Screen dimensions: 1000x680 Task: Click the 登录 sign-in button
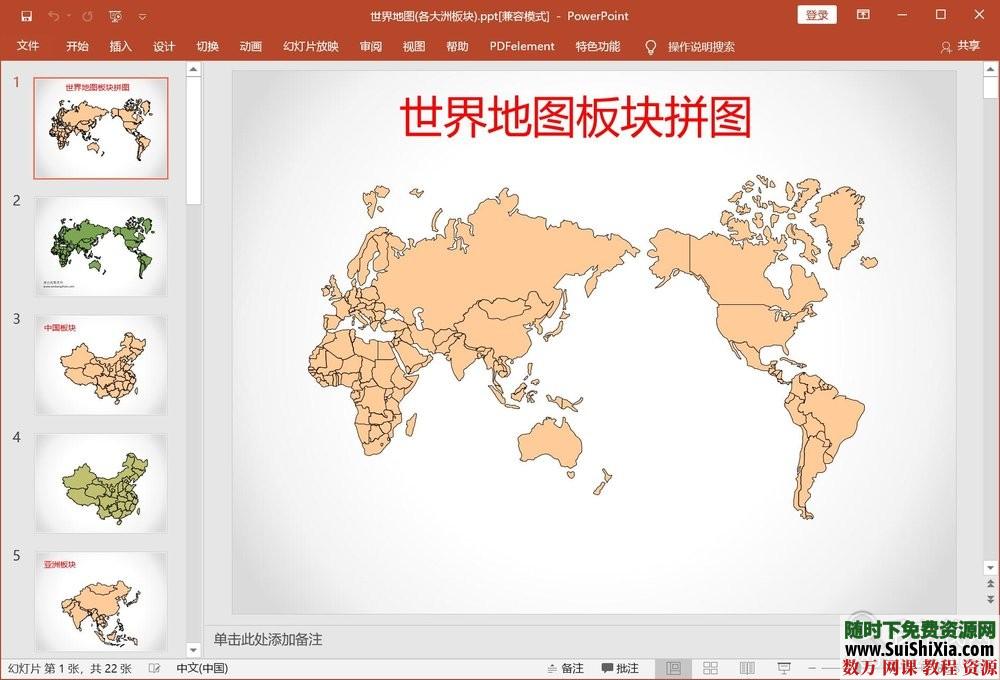click(816, 15)
